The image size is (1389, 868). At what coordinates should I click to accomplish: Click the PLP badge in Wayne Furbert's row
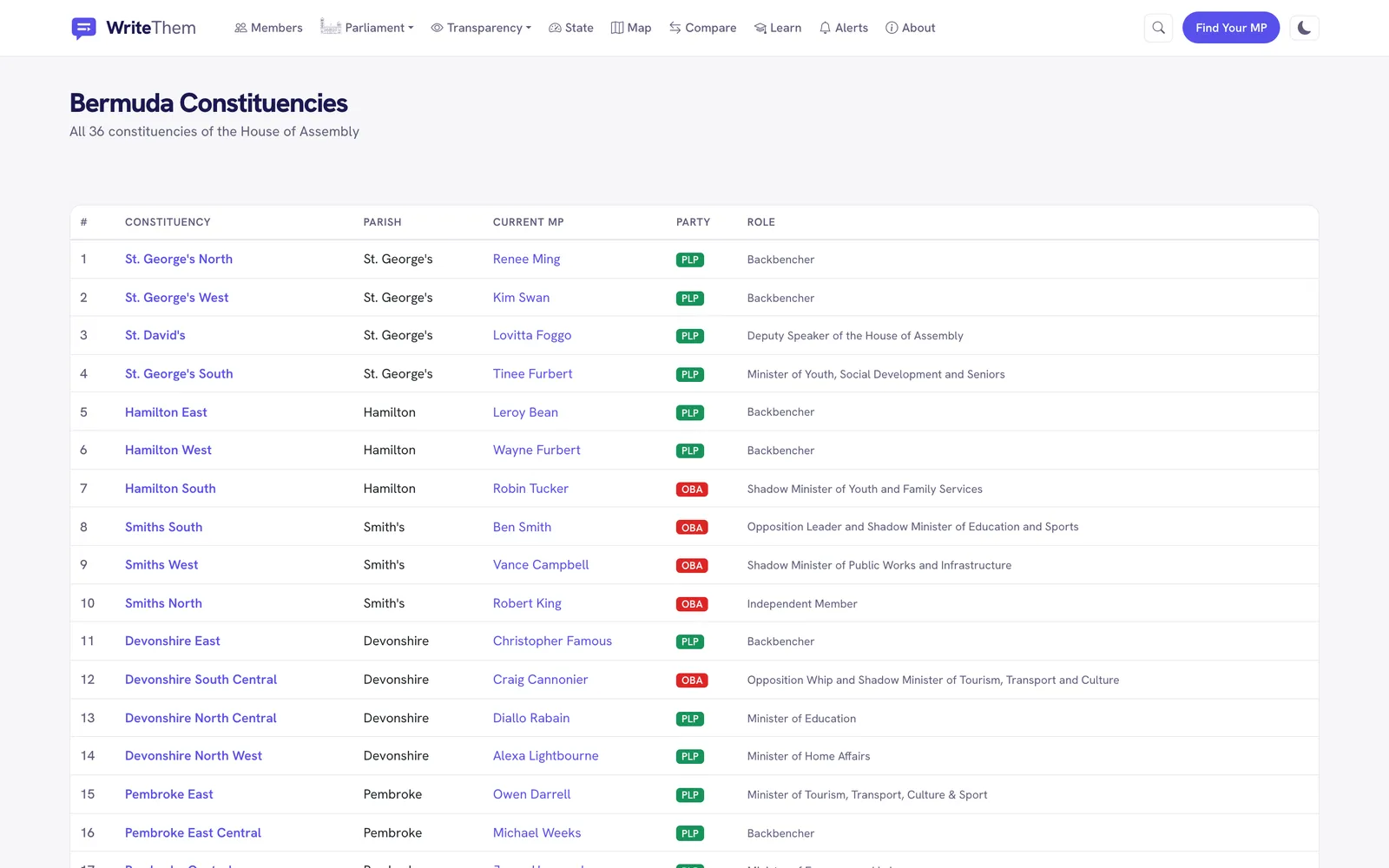690,450
